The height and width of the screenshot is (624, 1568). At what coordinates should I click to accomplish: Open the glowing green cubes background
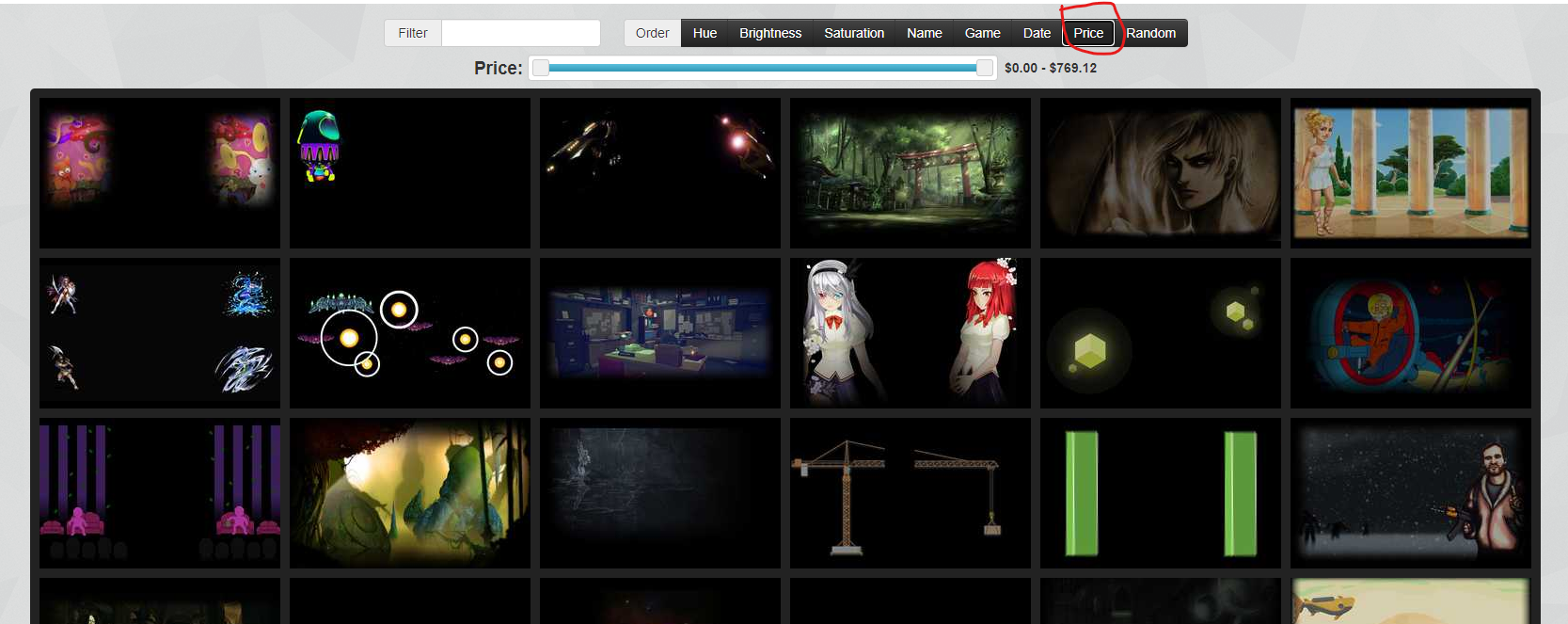1161,333
